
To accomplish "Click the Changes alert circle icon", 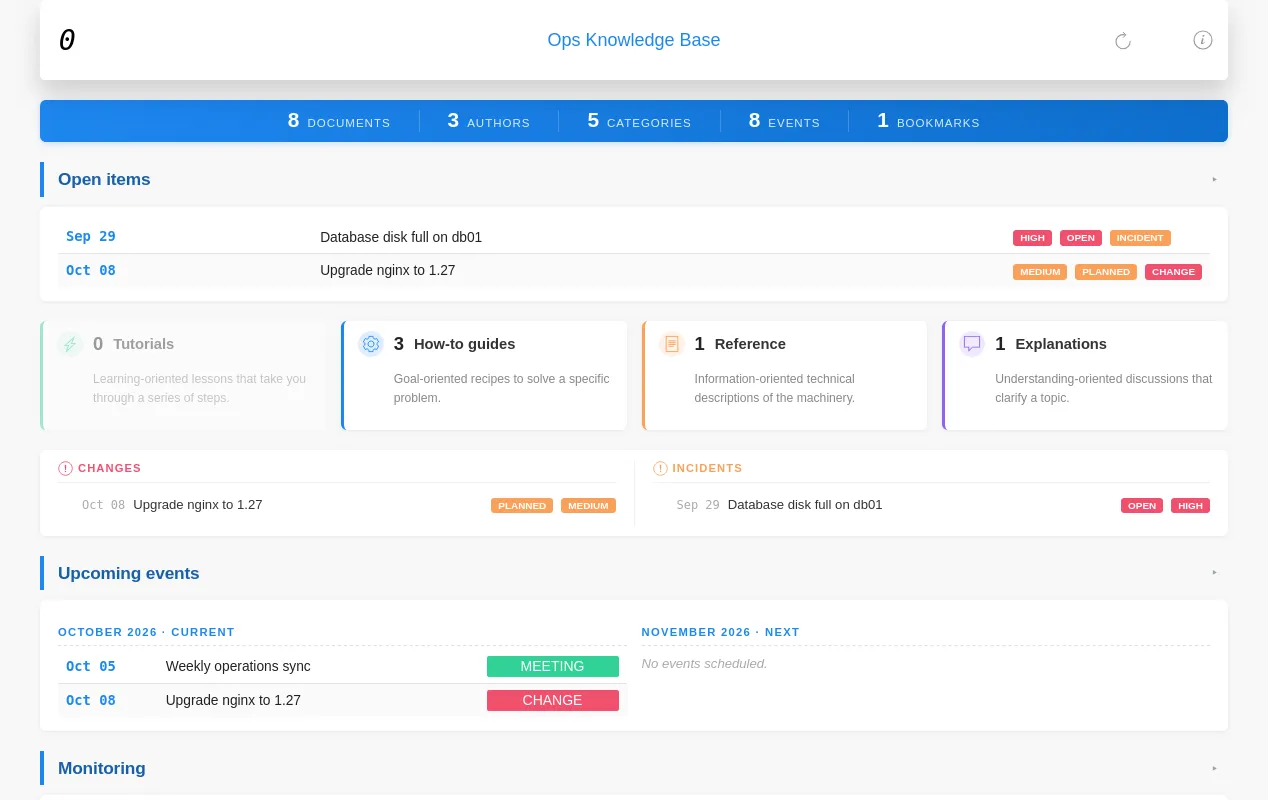I will (x=66, y=468).
